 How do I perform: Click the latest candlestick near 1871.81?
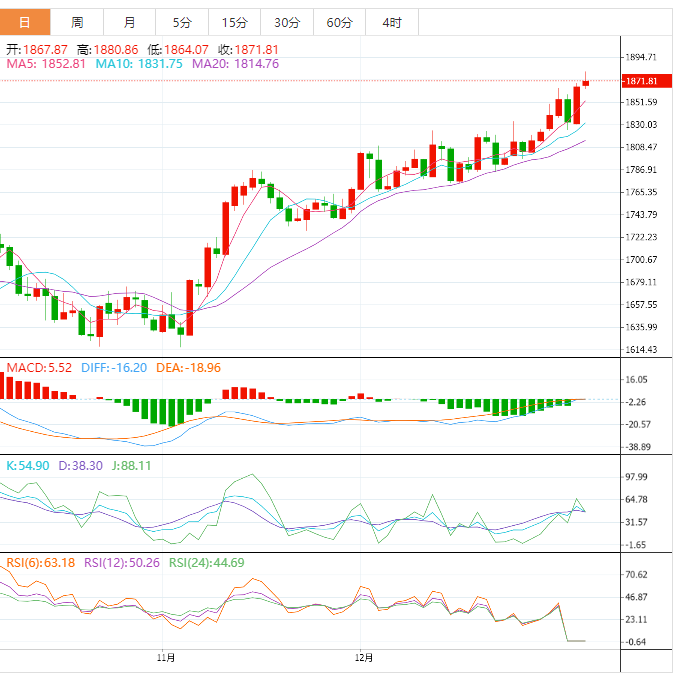click(586, 83)
